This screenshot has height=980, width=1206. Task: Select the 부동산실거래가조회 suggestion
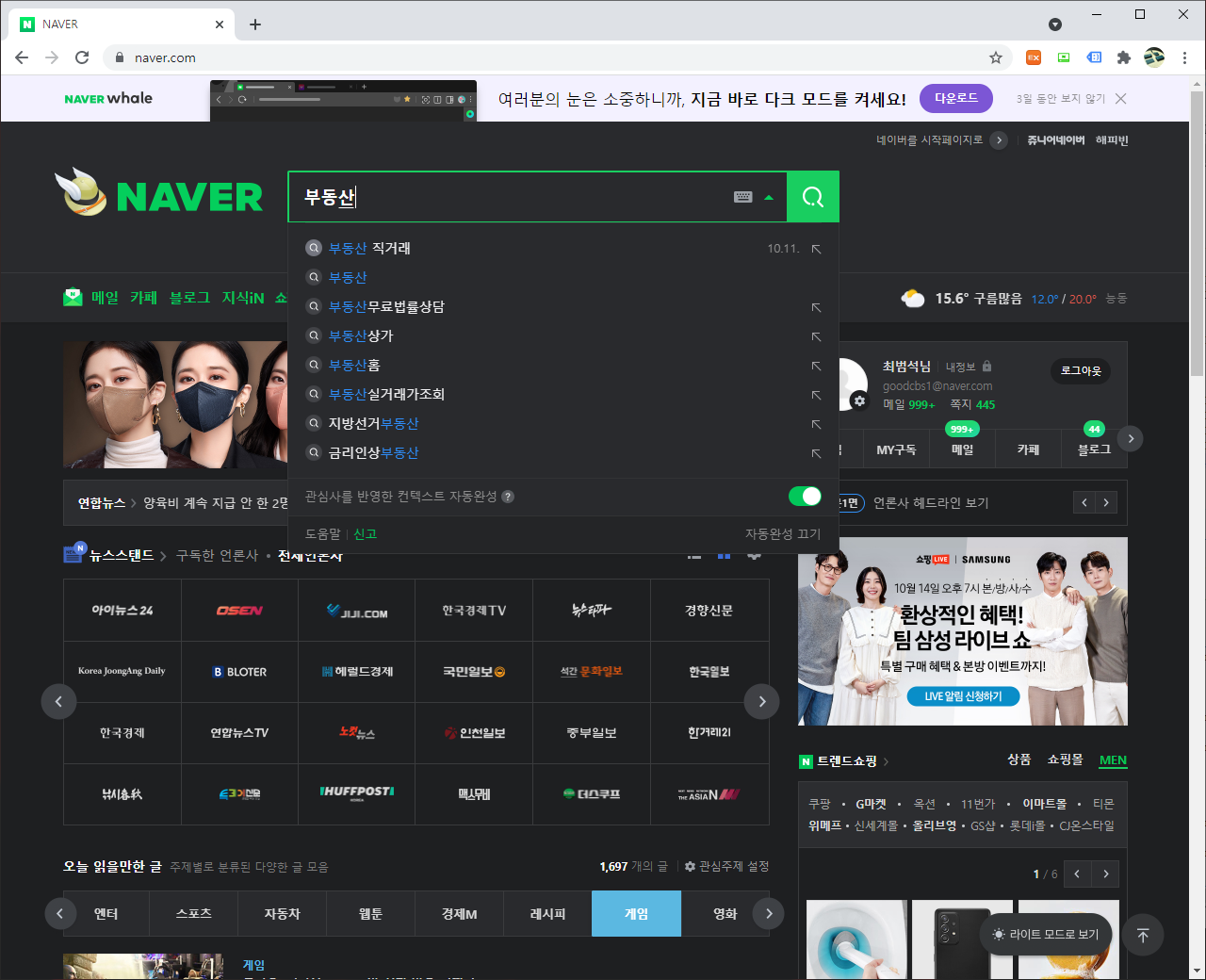tap(386, 394)
